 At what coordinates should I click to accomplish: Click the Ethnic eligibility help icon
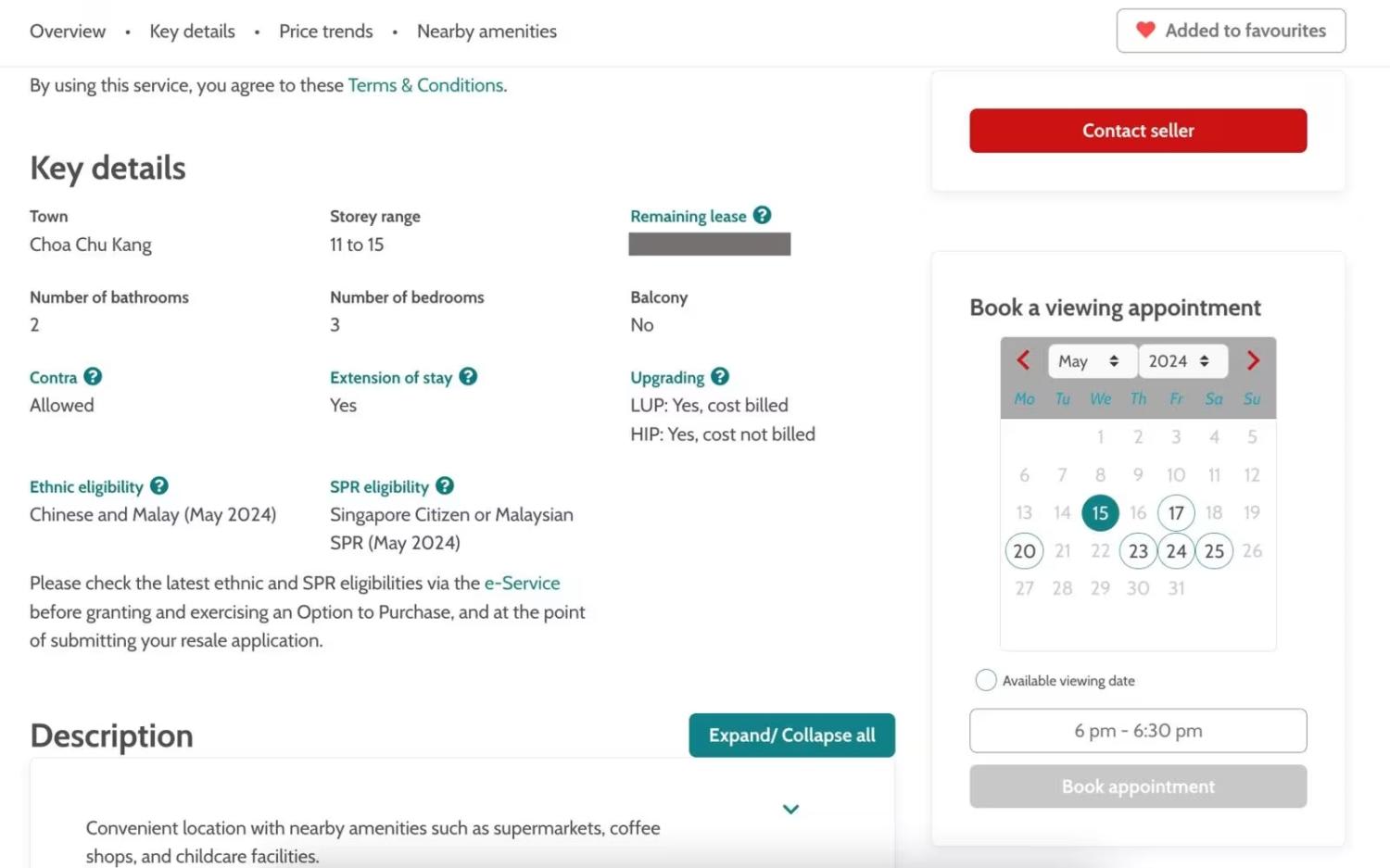pos(159,485)
